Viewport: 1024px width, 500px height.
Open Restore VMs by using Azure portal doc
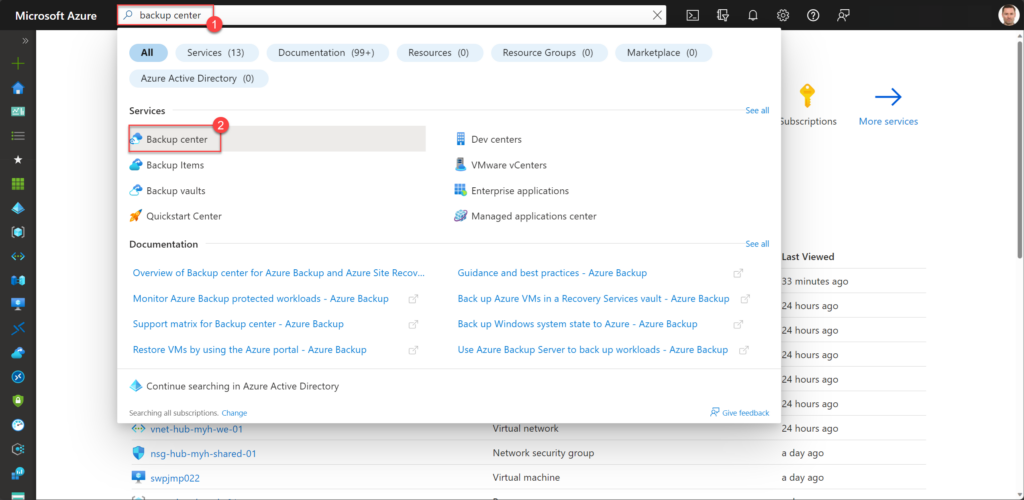(249, 349)
